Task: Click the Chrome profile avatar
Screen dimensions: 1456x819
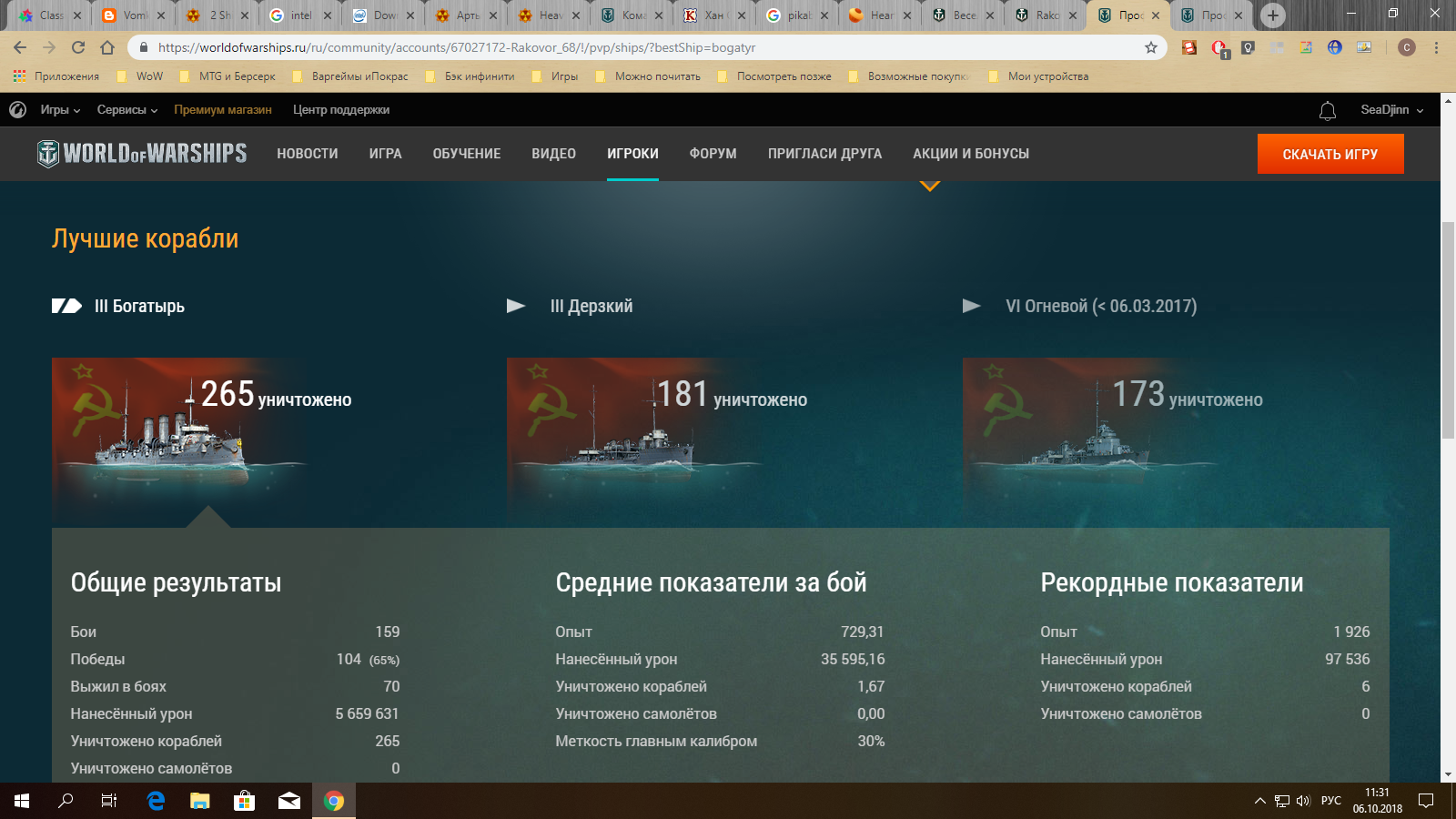Action: [x=1407, y=47]
